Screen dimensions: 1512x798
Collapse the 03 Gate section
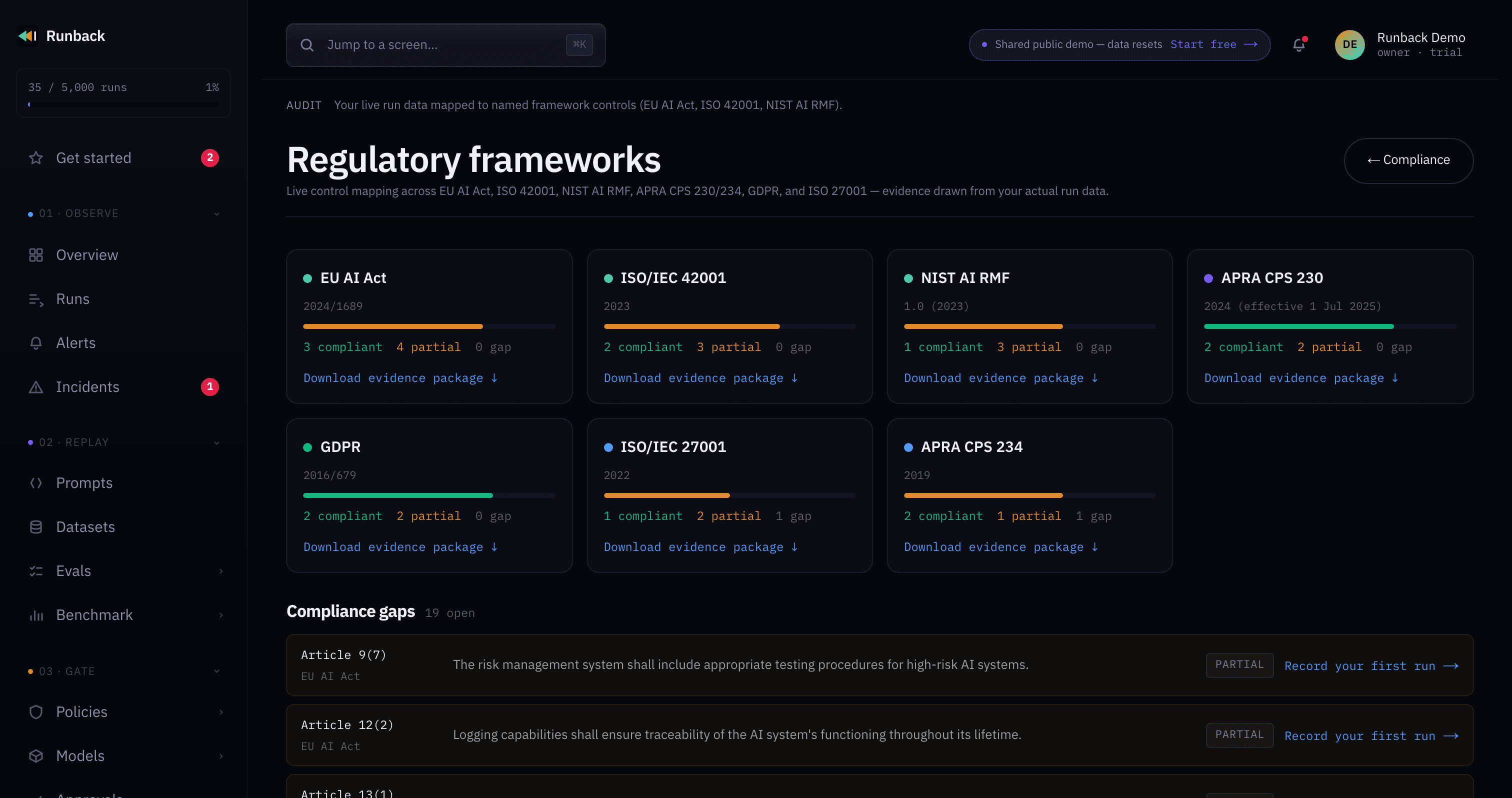coord(216,671)
